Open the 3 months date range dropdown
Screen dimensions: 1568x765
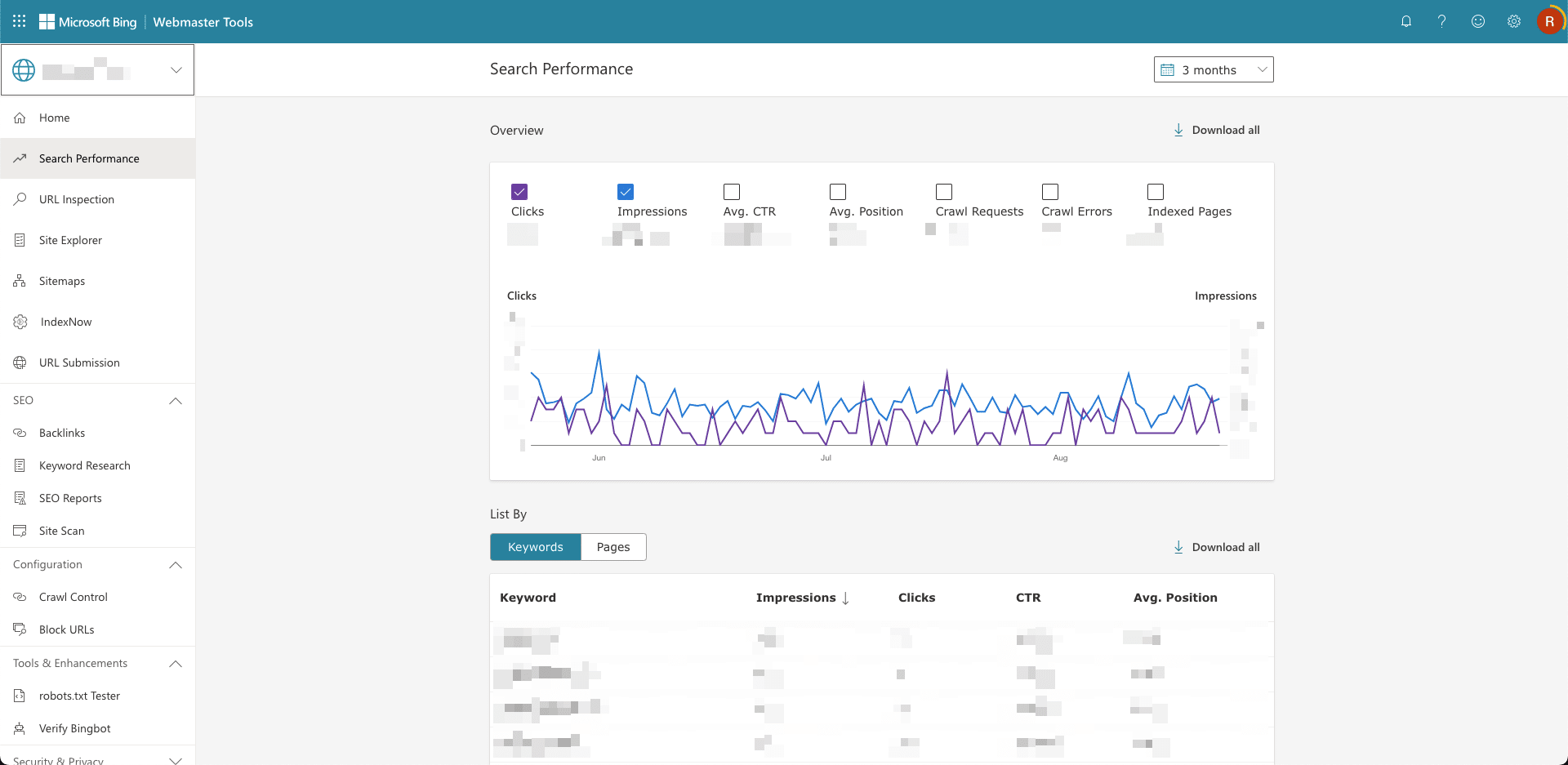point(1213,70)
